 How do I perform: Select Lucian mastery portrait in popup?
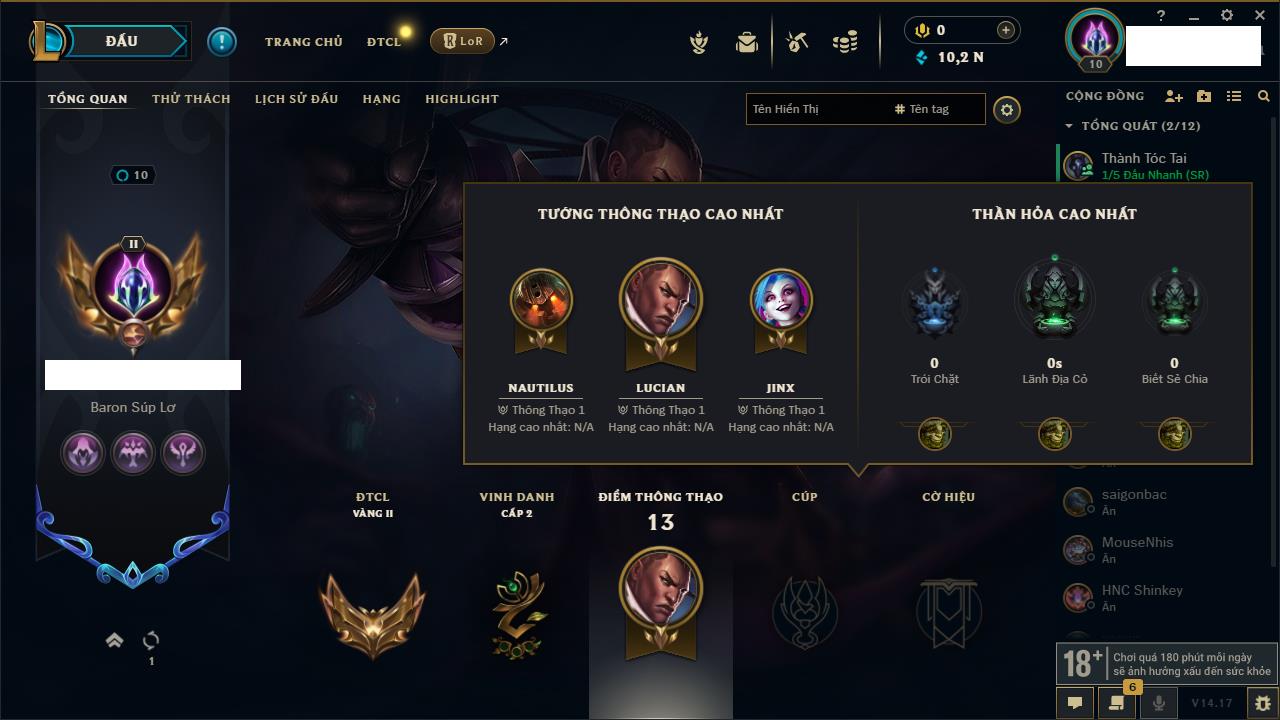661,298
